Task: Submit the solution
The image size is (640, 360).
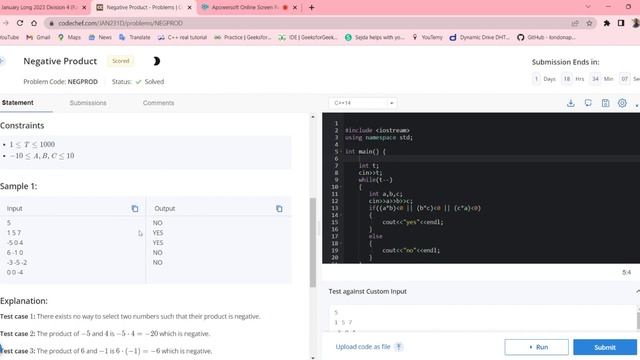Action: coord(605,347)
